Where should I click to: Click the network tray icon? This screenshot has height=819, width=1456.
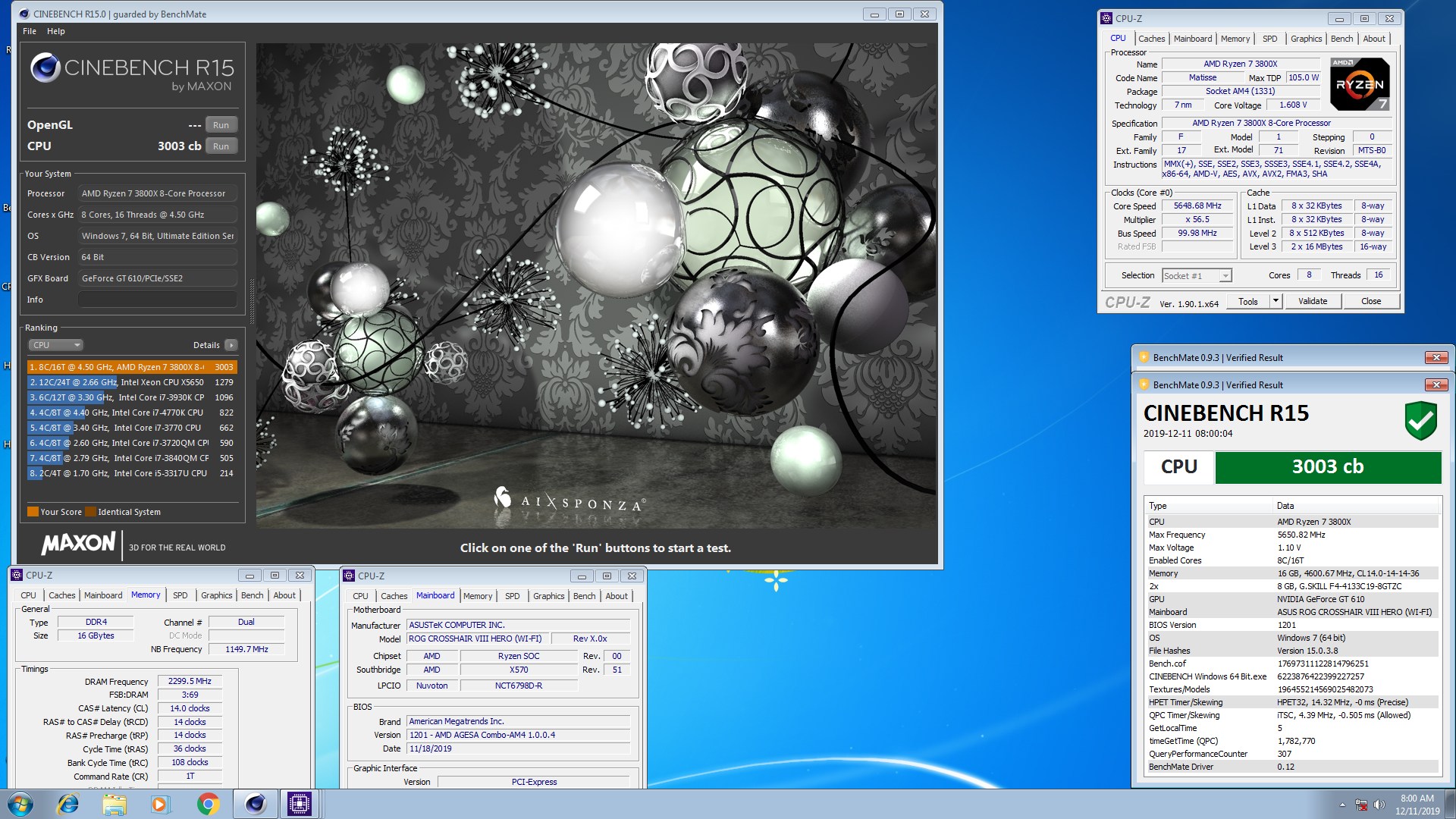tap(1361, 805)
